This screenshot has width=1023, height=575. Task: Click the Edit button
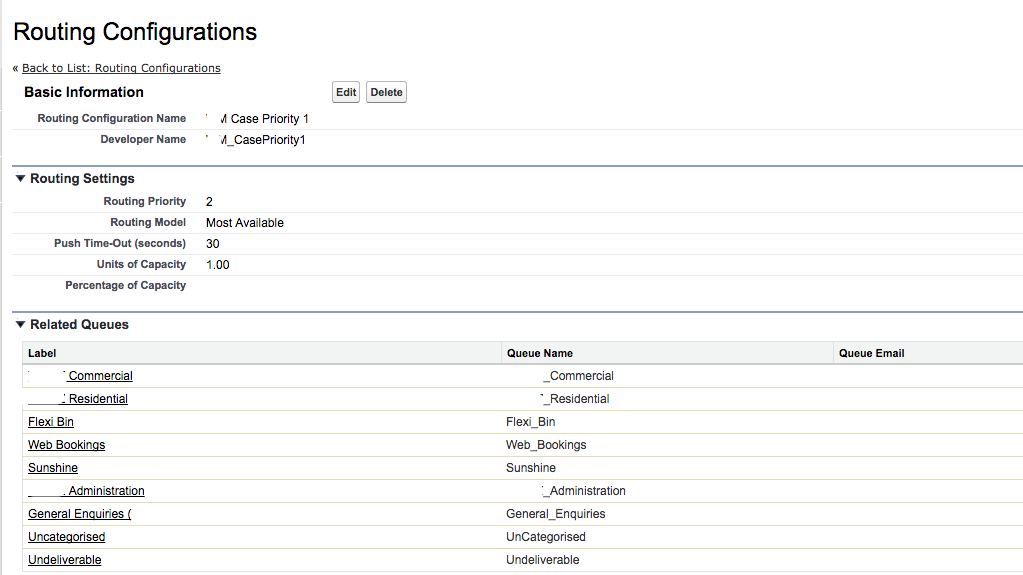346,93
